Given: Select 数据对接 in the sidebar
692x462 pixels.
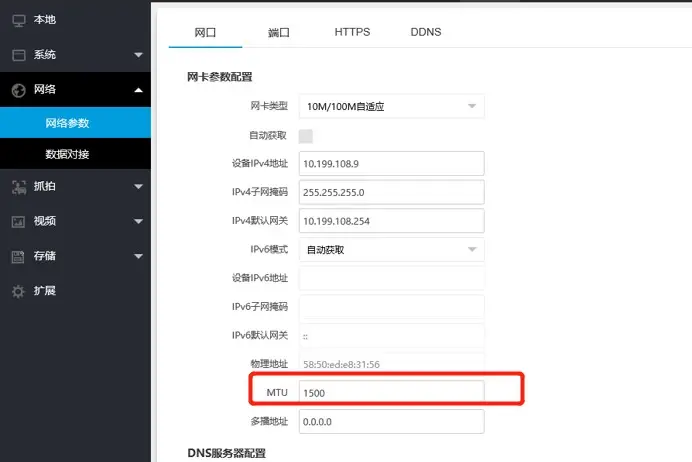Looking at the screenshot, I should pos(67,154).
